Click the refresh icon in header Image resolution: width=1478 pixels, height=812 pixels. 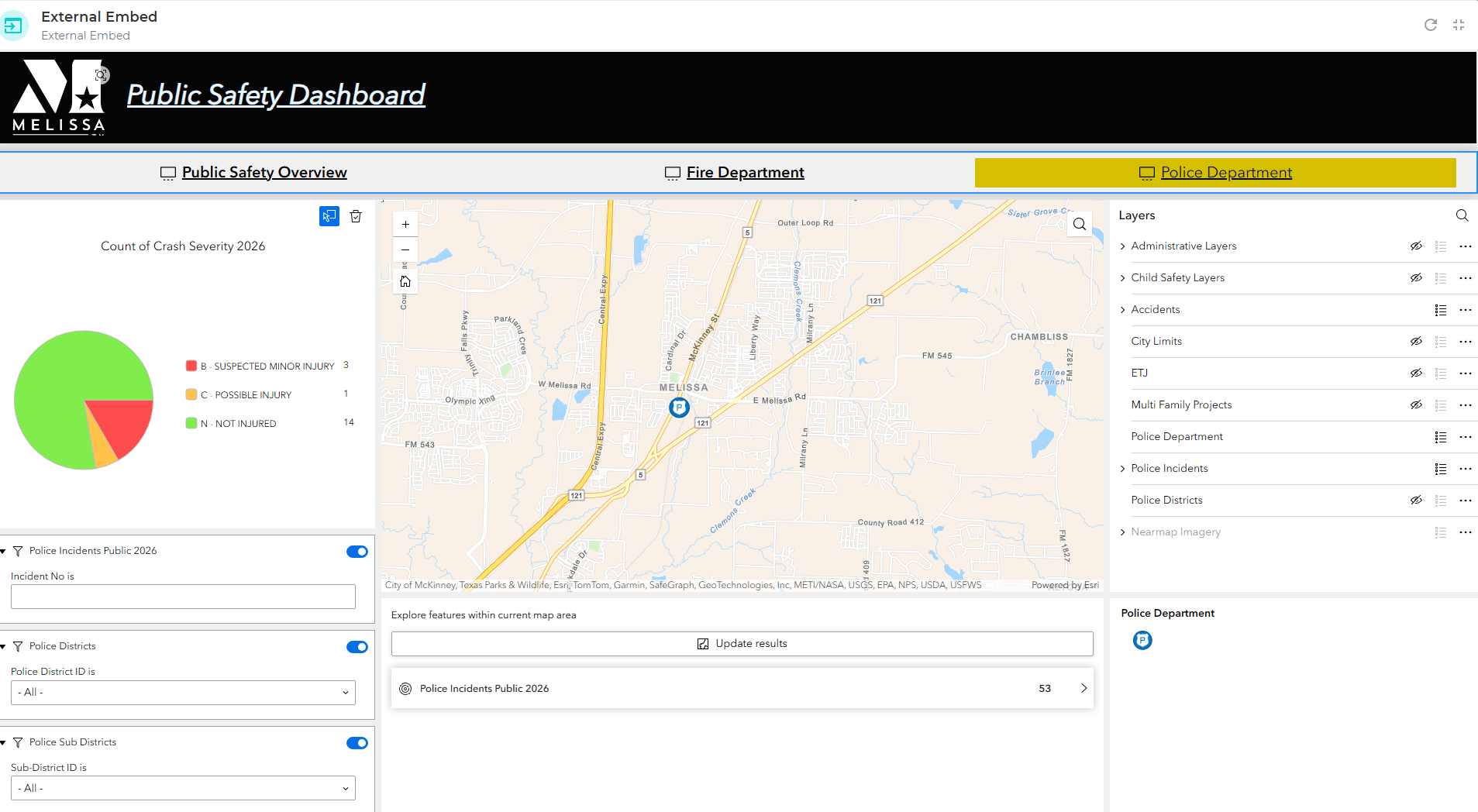[1431, 25]
